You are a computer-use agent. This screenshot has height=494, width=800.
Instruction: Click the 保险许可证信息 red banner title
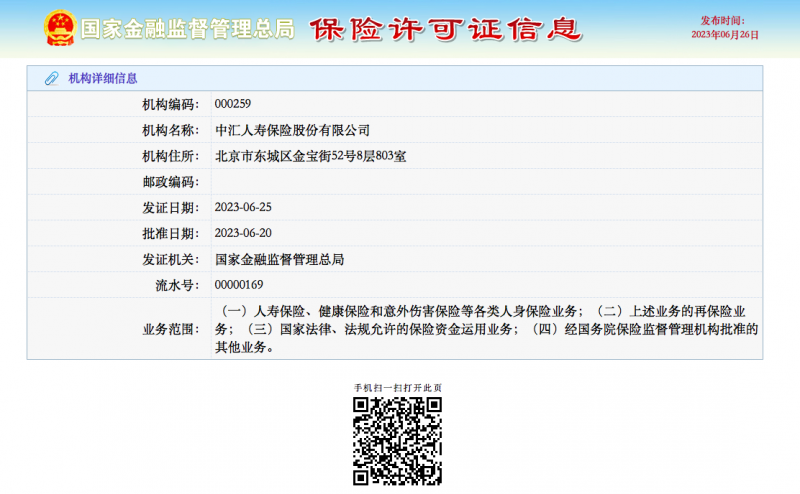pyautogui.click(x=445, y=29)
